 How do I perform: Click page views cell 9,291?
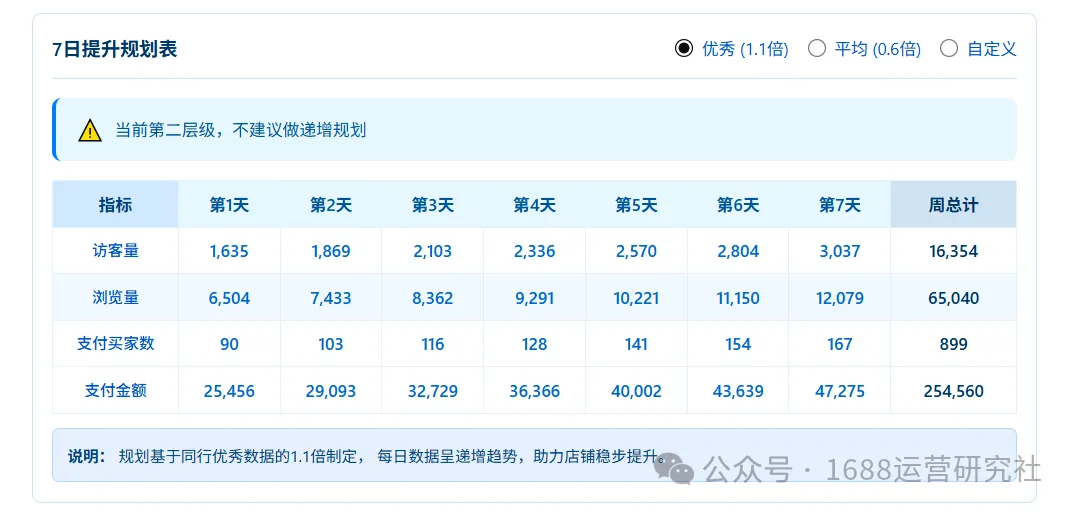click(534, 298)
